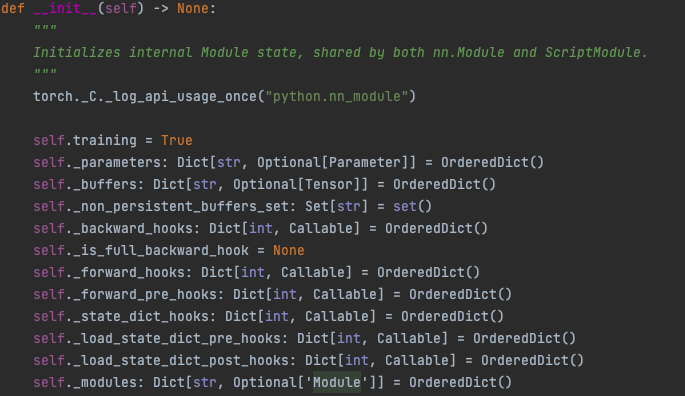
Task: Click the _non_persistent_buffers_set attribute
Action: [x=181, y=206]
